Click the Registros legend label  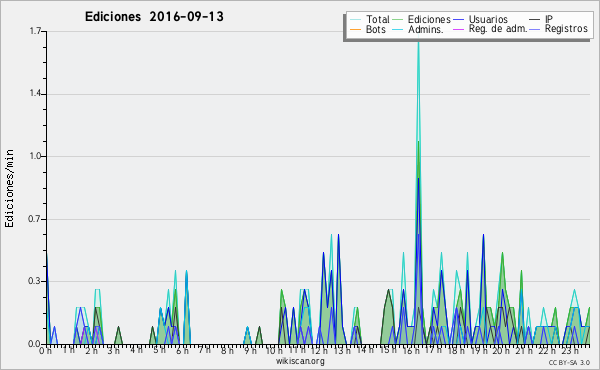coord(566,29)
